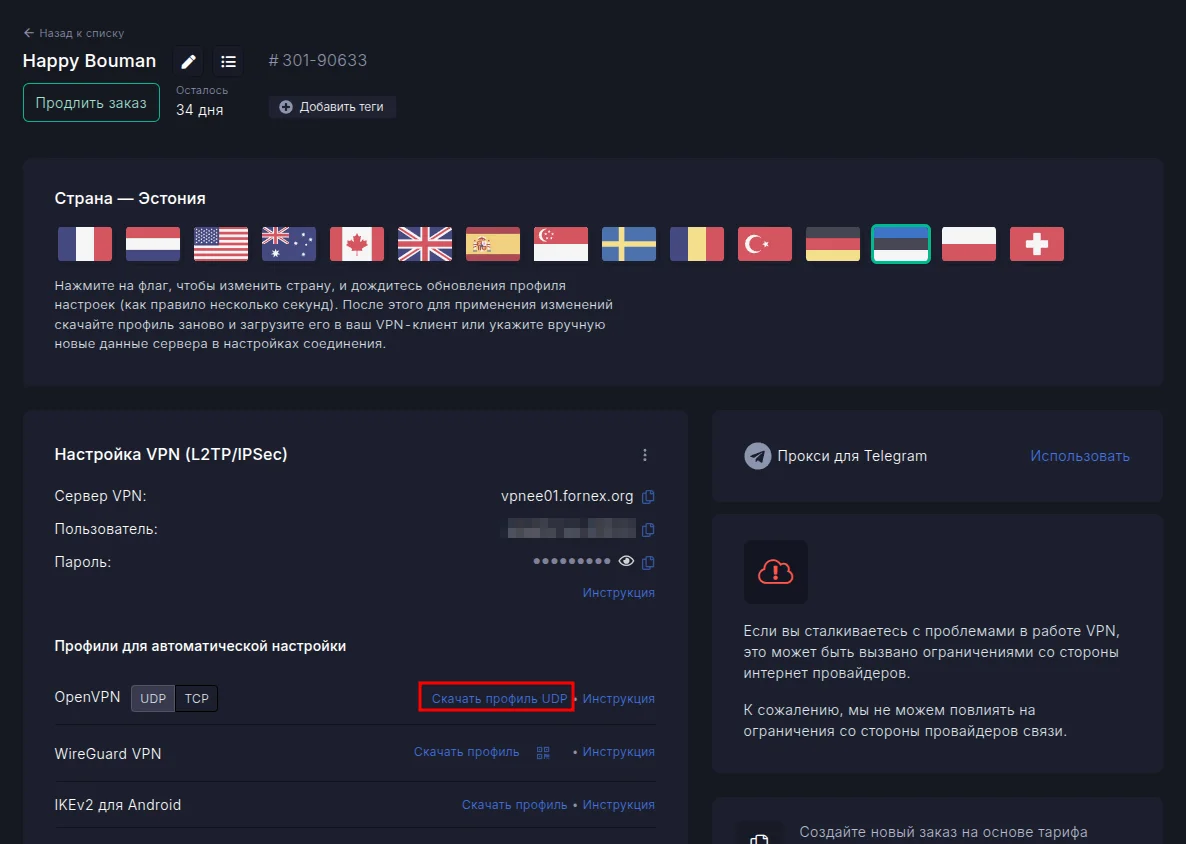The width and height of the screenshot is (1186, 844).
Task: Choose the Switzerland flag
Action: (1036, 244)
